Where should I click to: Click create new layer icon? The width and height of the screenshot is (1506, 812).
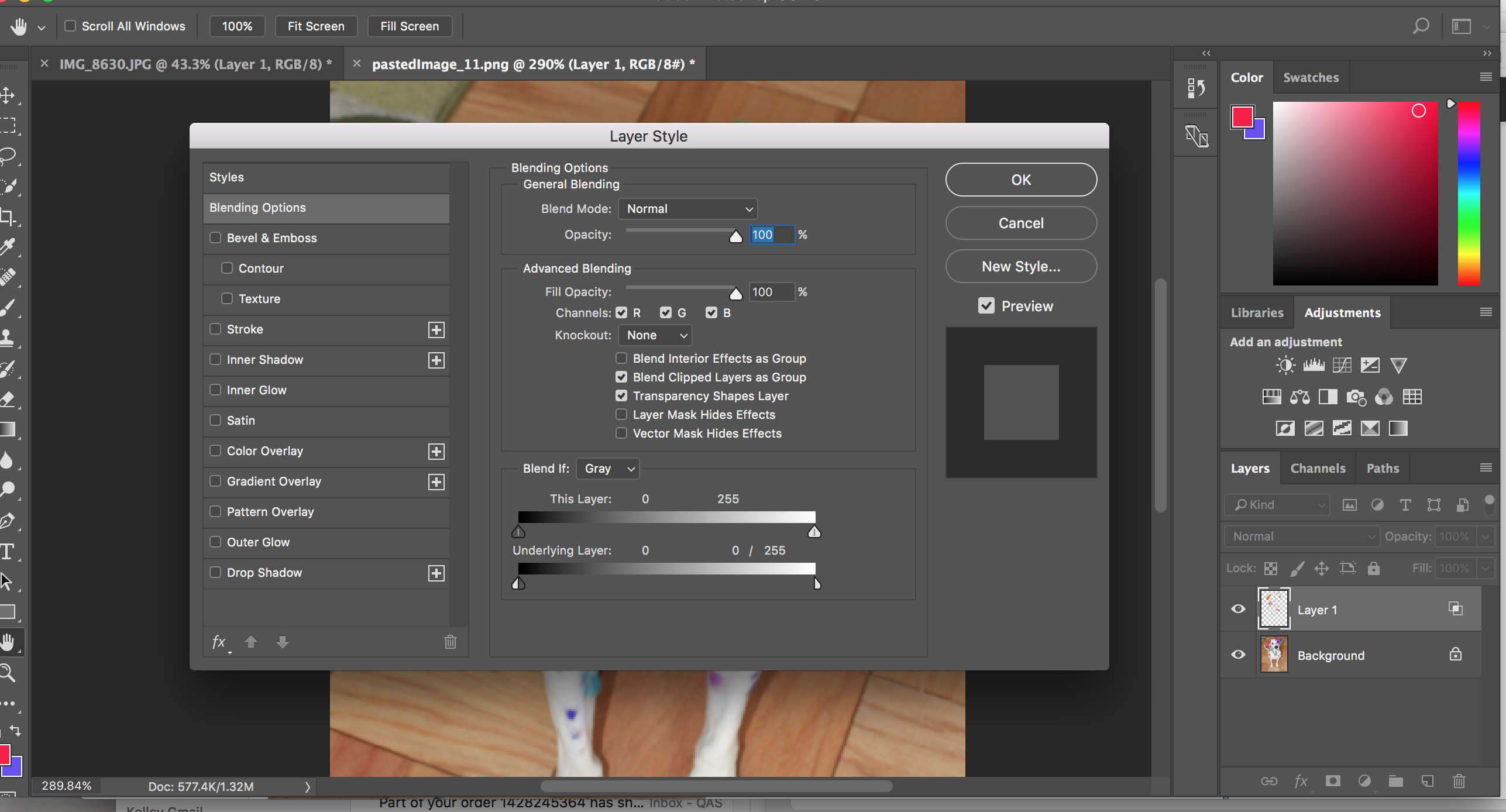click(x=1428, y=781)
